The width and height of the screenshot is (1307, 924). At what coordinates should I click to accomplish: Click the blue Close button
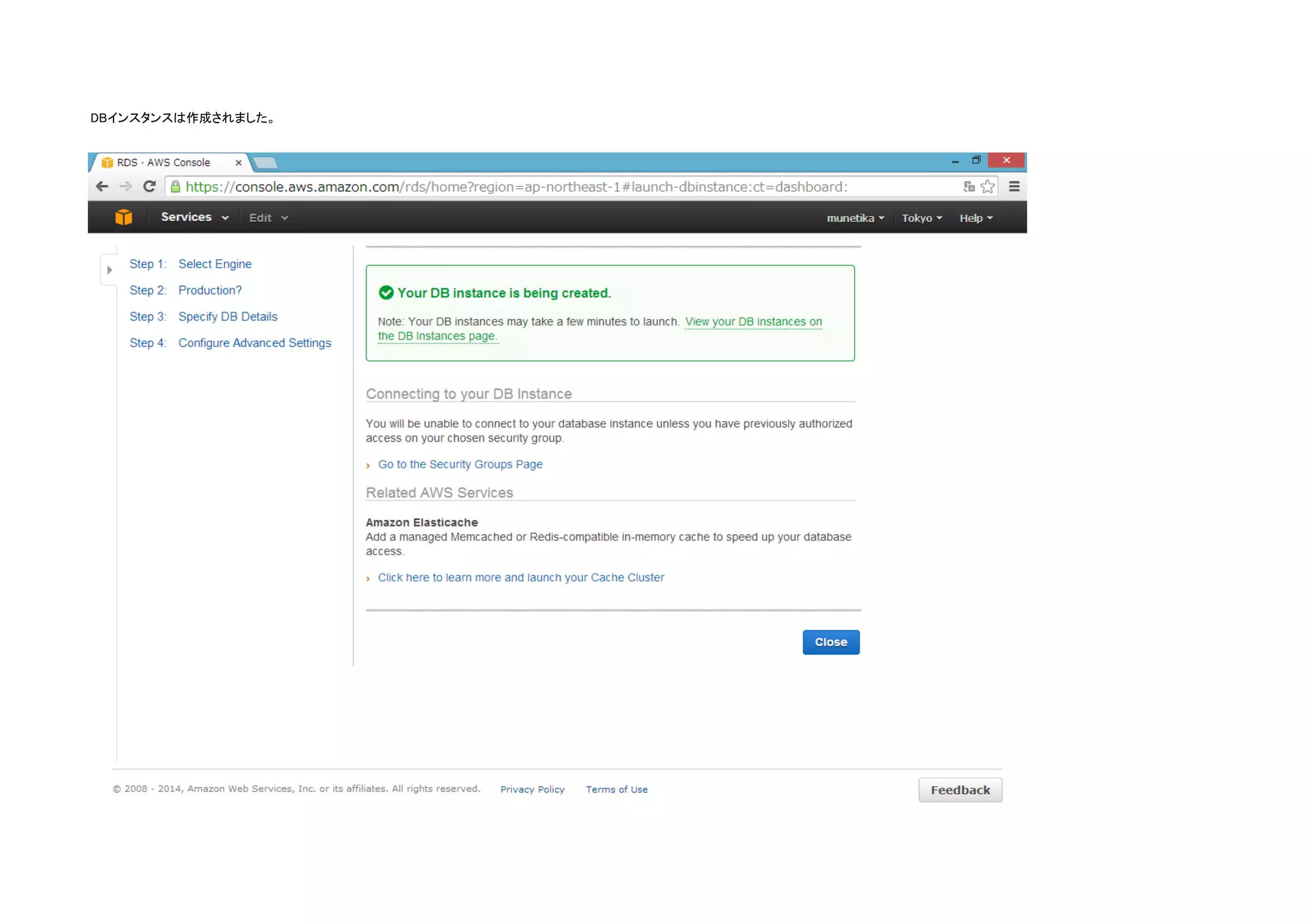(831, 642)
